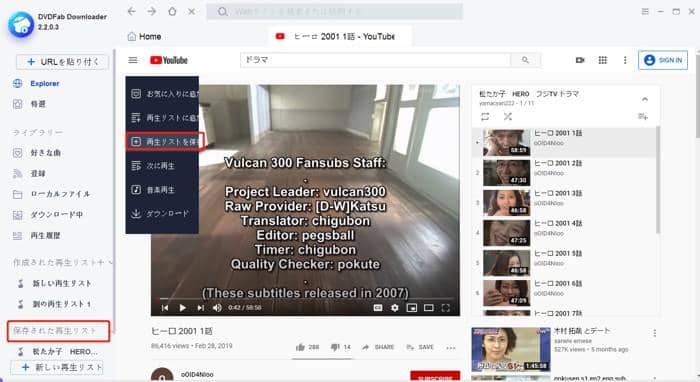Click the SIGN IN button

[x=663, y=60]
